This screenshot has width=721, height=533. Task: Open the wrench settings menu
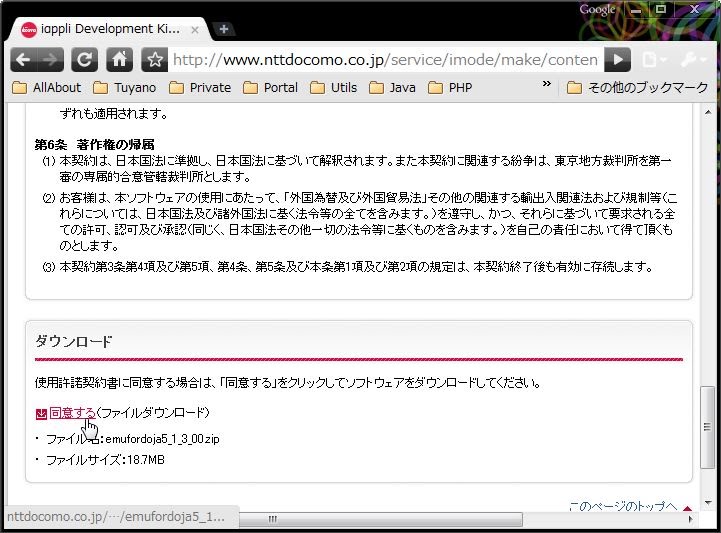(693, 60)
